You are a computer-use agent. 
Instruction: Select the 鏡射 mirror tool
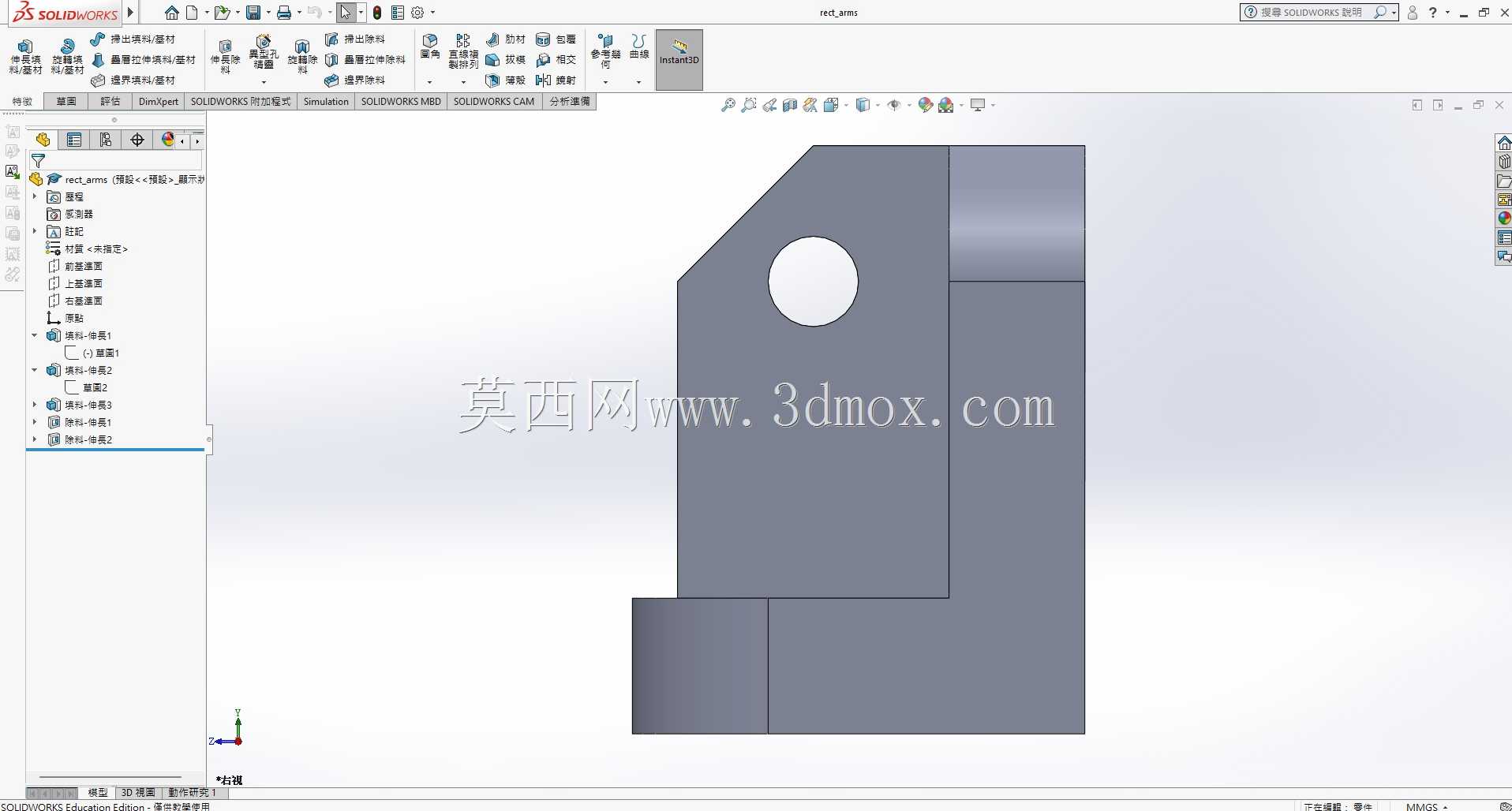tap(556, 80)
